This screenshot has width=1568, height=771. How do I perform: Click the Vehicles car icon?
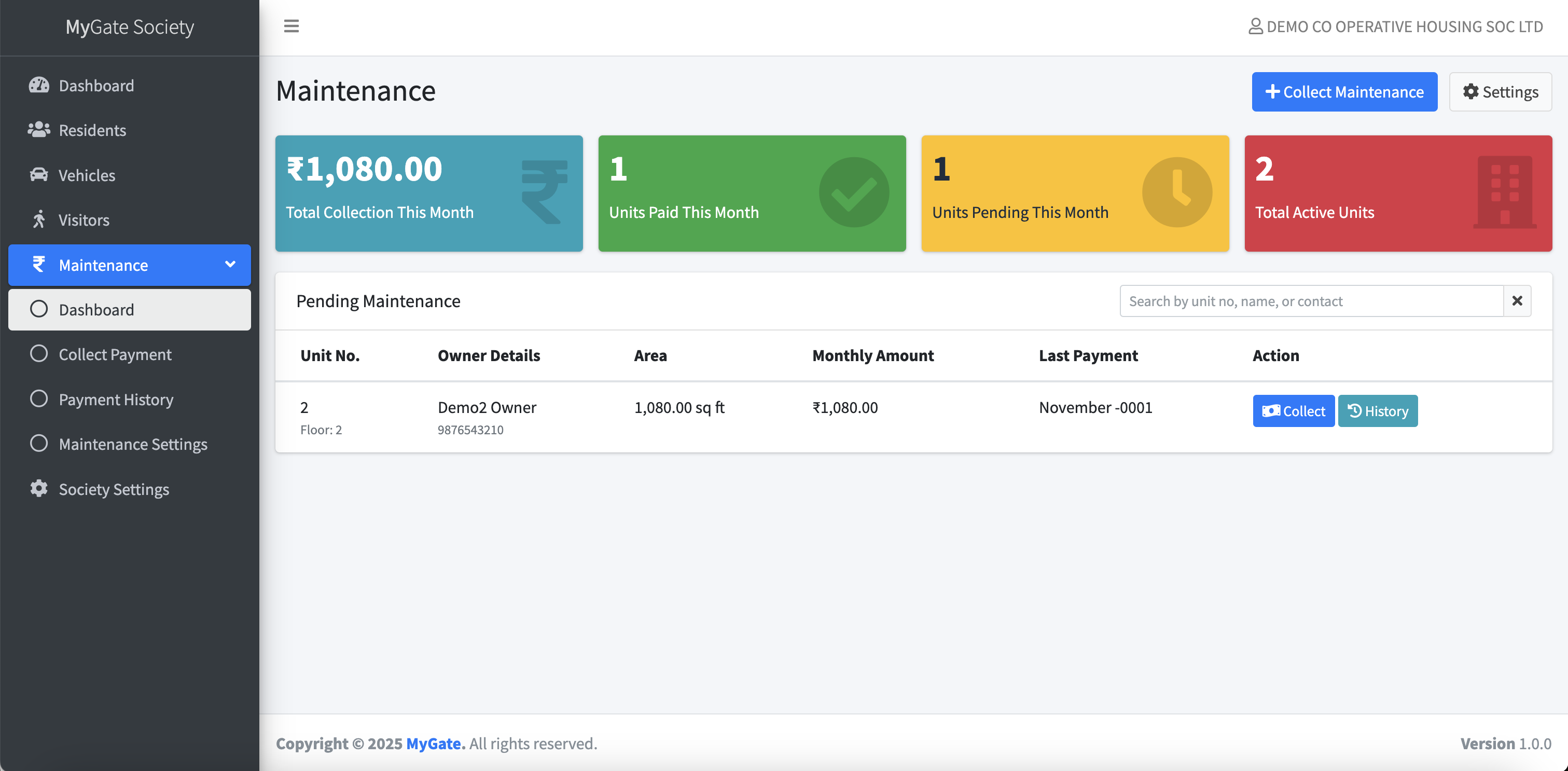[x=39, y=175]
